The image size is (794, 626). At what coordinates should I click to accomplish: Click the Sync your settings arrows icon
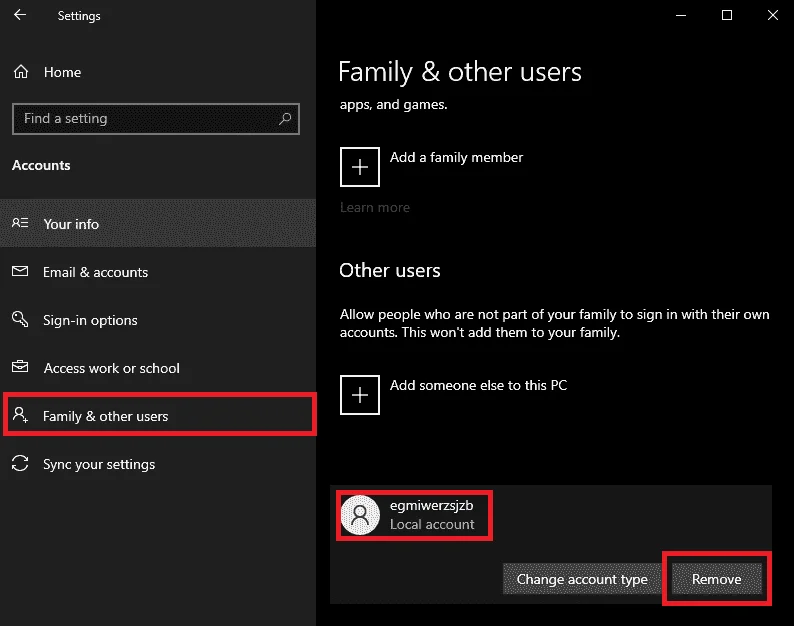point(20,463)
